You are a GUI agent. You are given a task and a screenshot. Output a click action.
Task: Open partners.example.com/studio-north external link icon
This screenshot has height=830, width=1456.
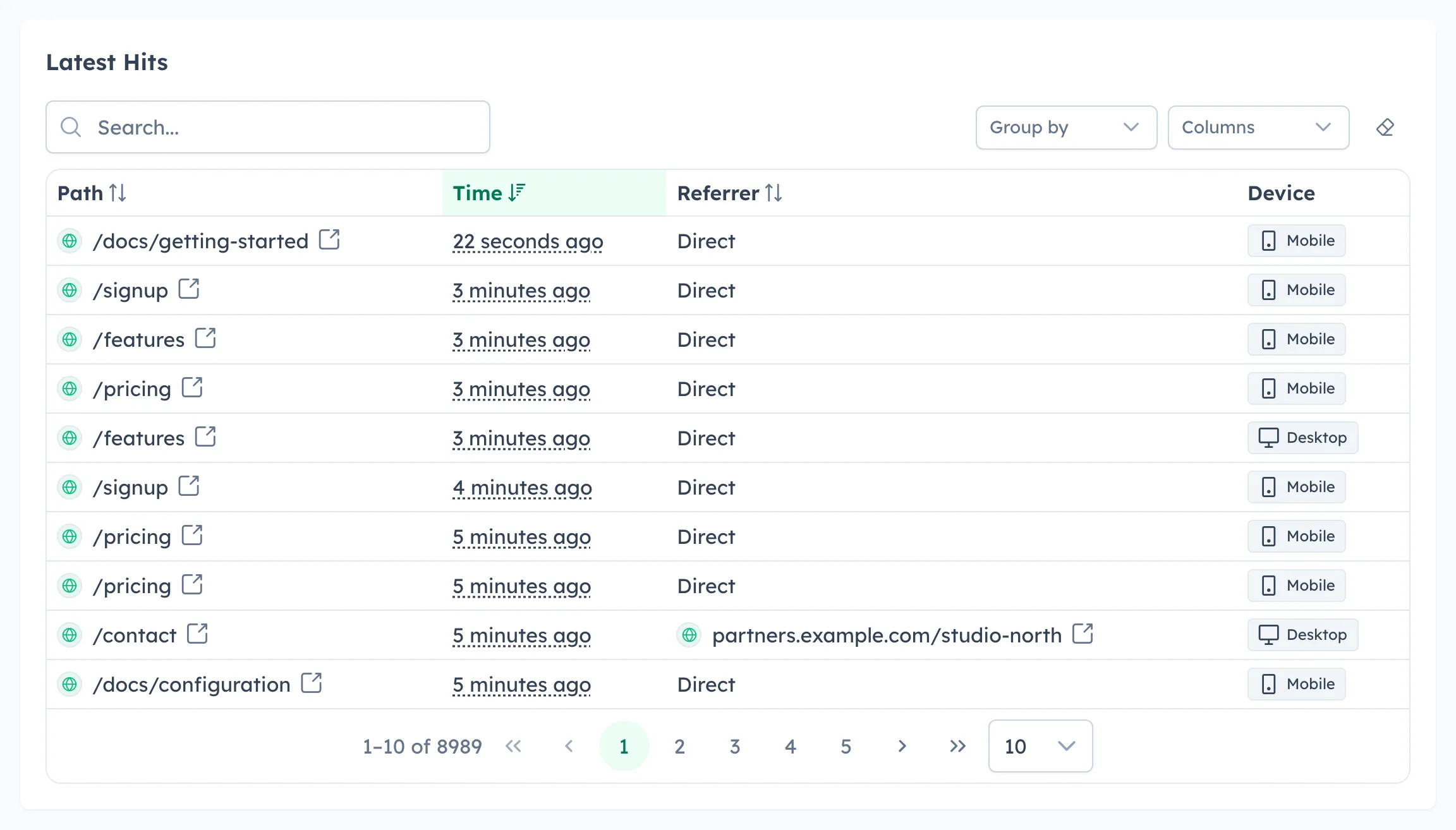point(1083,634)
